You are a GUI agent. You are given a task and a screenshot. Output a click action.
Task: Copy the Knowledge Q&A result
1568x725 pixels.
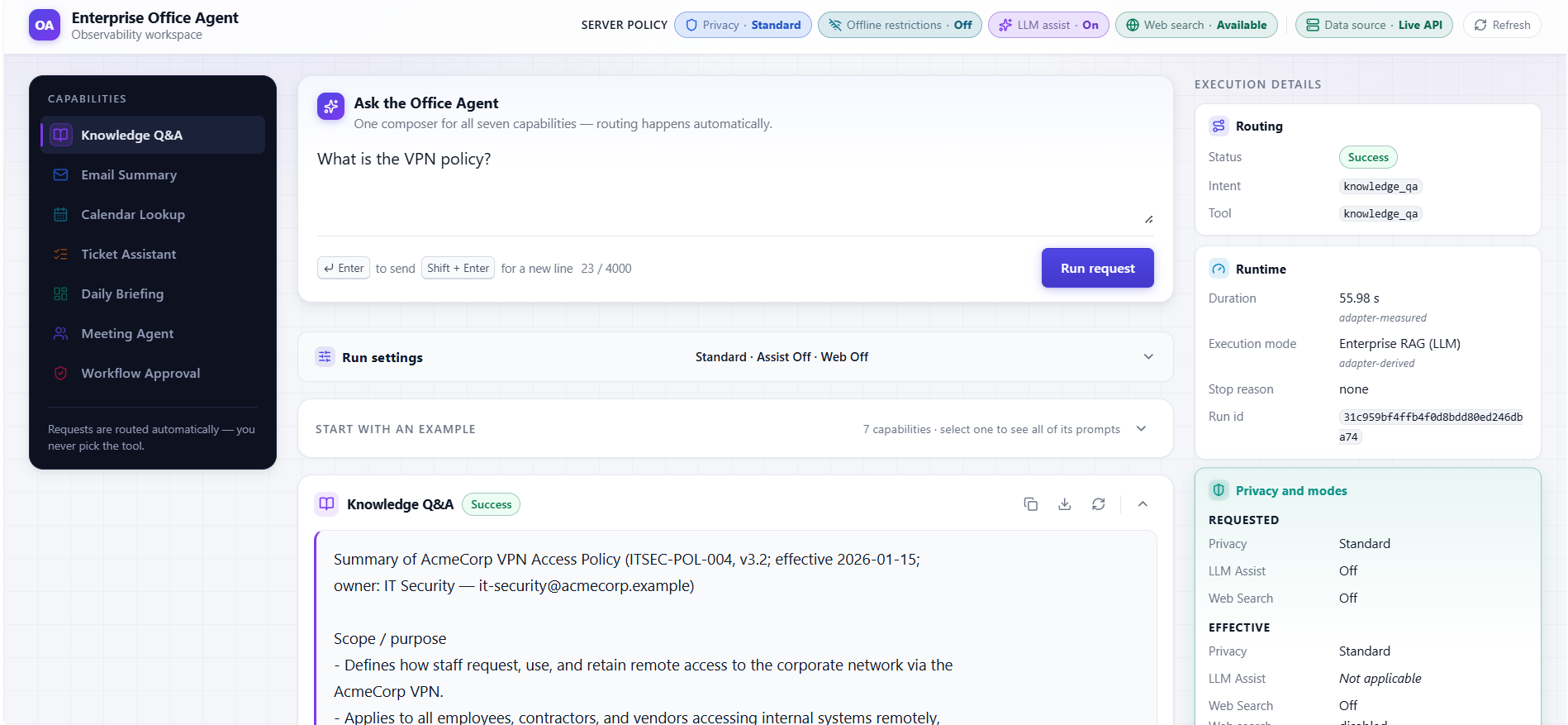point(1030,503)
